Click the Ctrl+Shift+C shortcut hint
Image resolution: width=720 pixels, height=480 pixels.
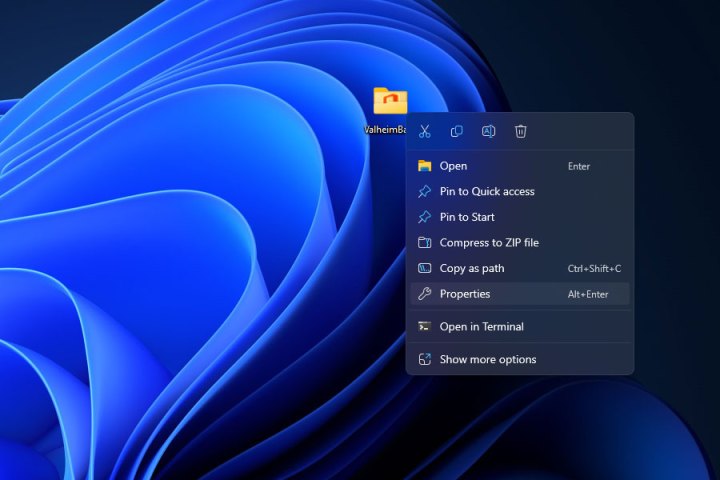pyautogui.click(x=594, y=268)
